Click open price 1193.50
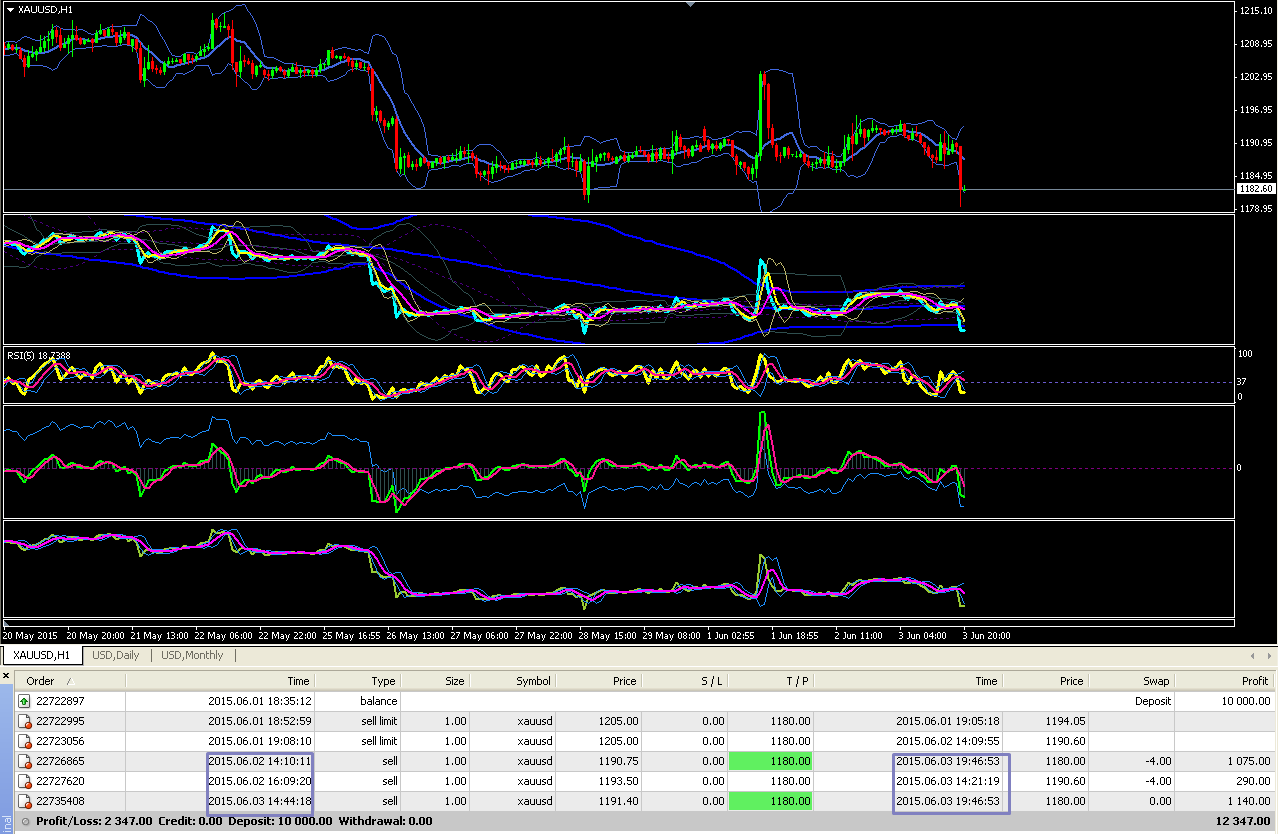 pos(618,781)
